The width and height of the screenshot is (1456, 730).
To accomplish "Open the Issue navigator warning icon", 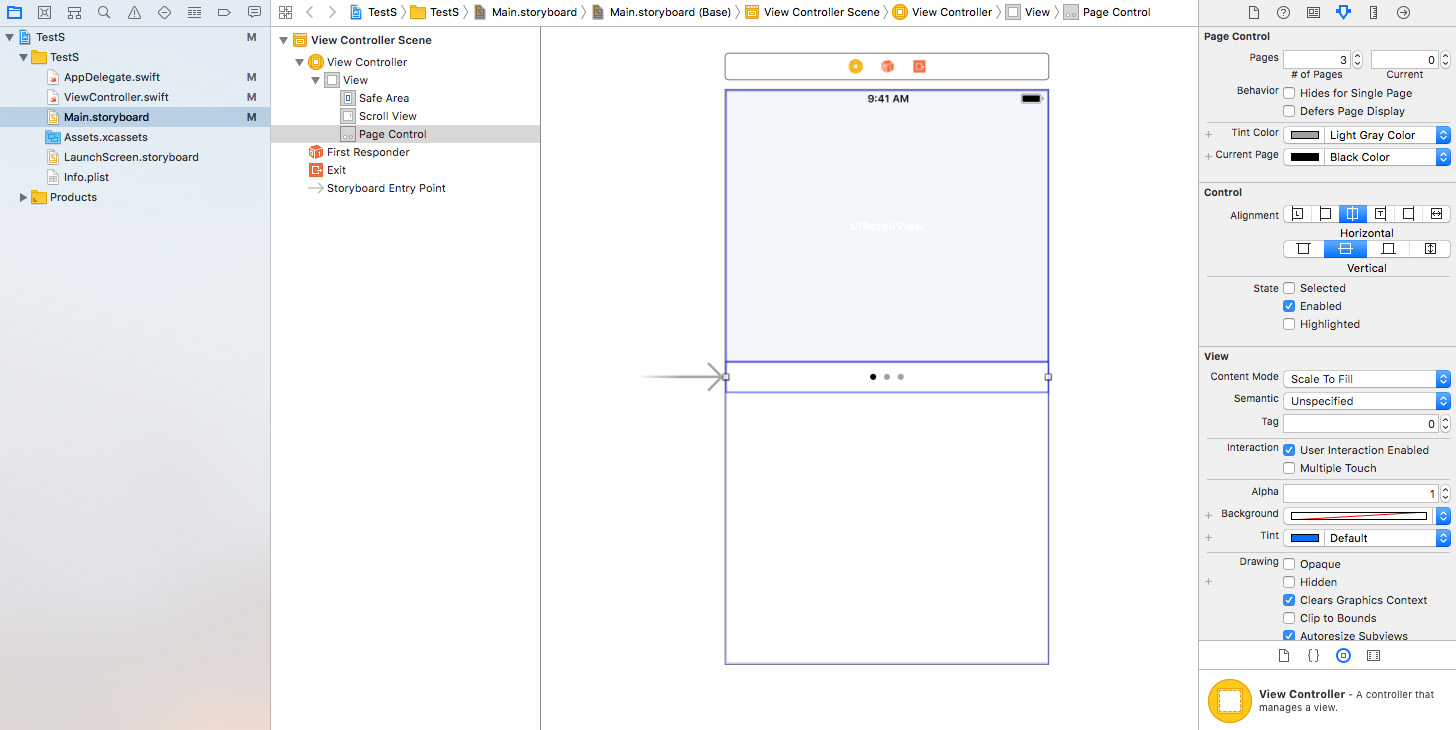I will [x=134, y=12].
